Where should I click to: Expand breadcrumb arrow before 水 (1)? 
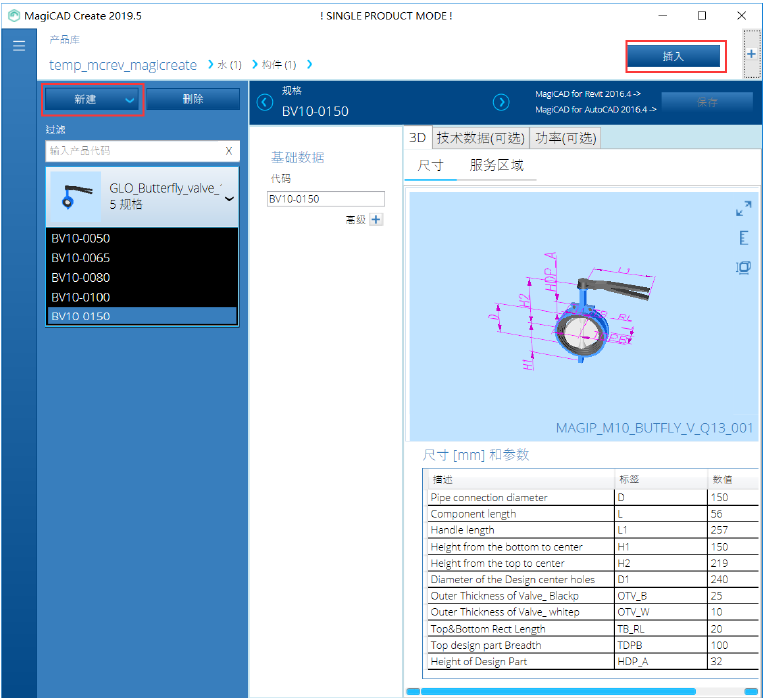pyautogui.click(x=211, y=64)
